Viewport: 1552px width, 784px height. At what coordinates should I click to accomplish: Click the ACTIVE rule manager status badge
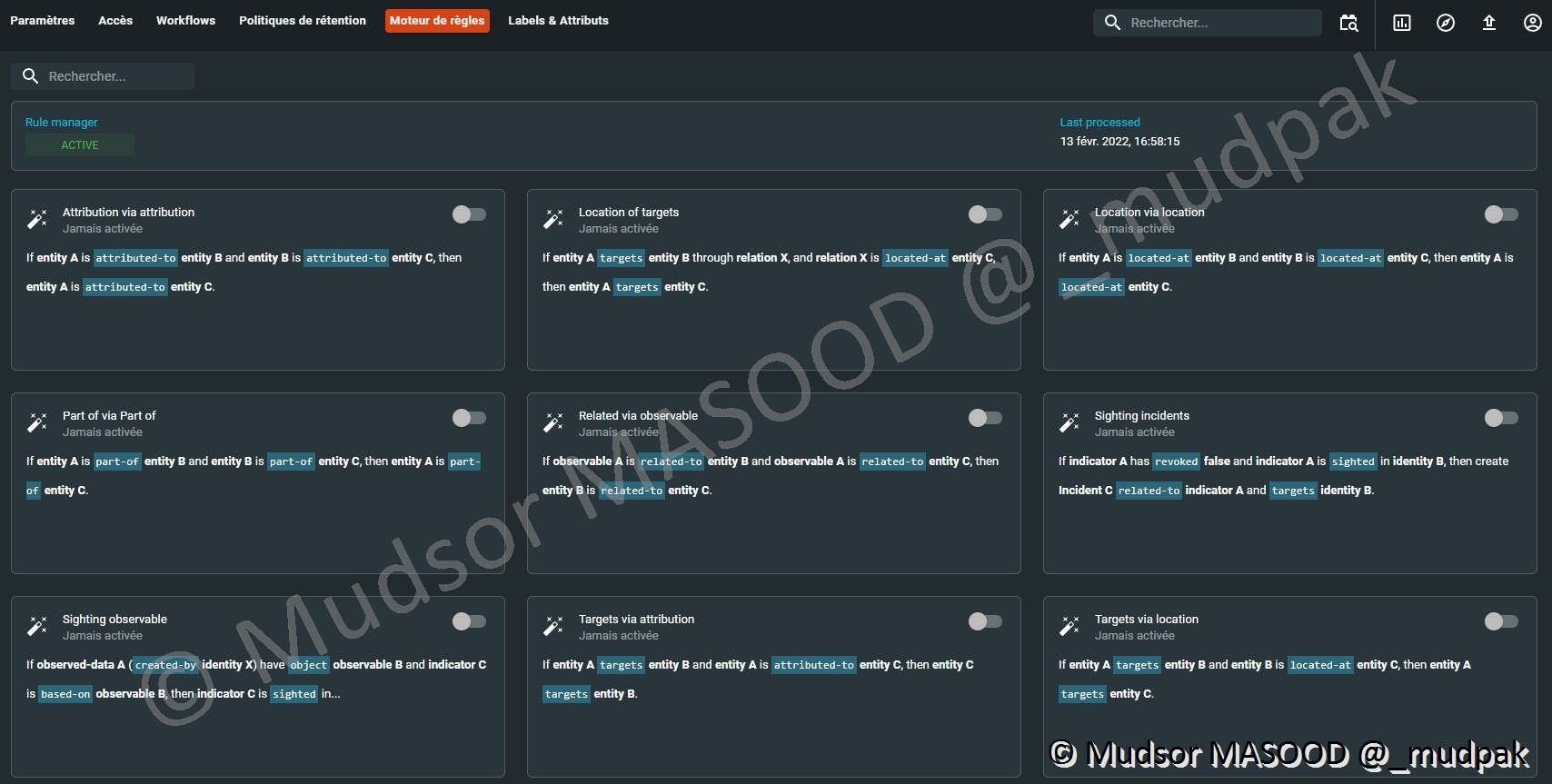[x=80, y=145]
